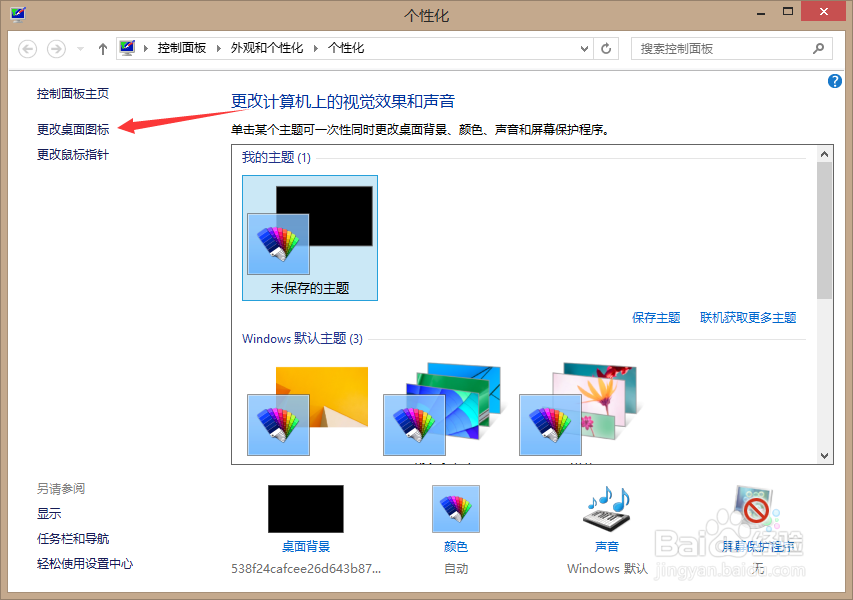Open the 屏幕保护程序 screensaver icon
This screenshot has height=600, width=853.
coord(753,509)
